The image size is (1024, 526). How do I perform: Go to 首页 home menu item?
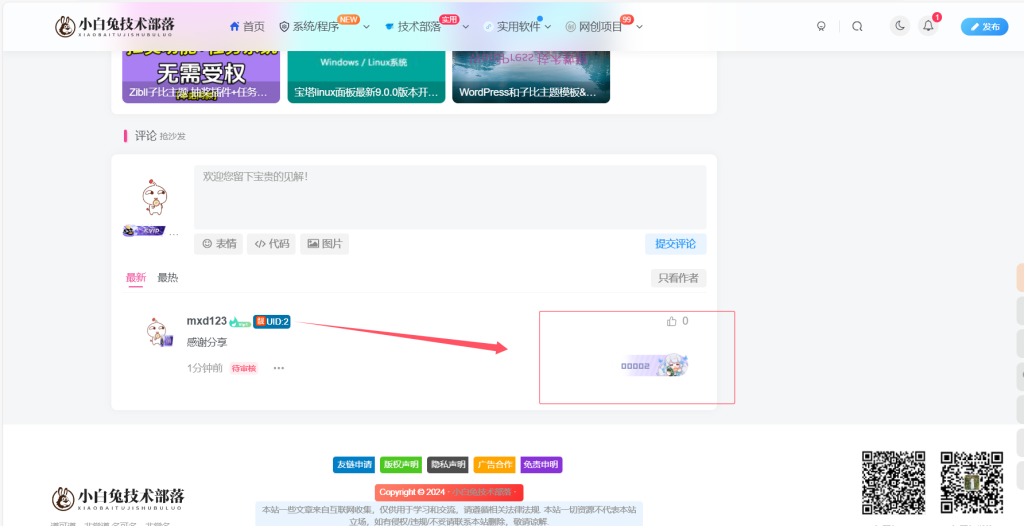[x=247, y=27]
